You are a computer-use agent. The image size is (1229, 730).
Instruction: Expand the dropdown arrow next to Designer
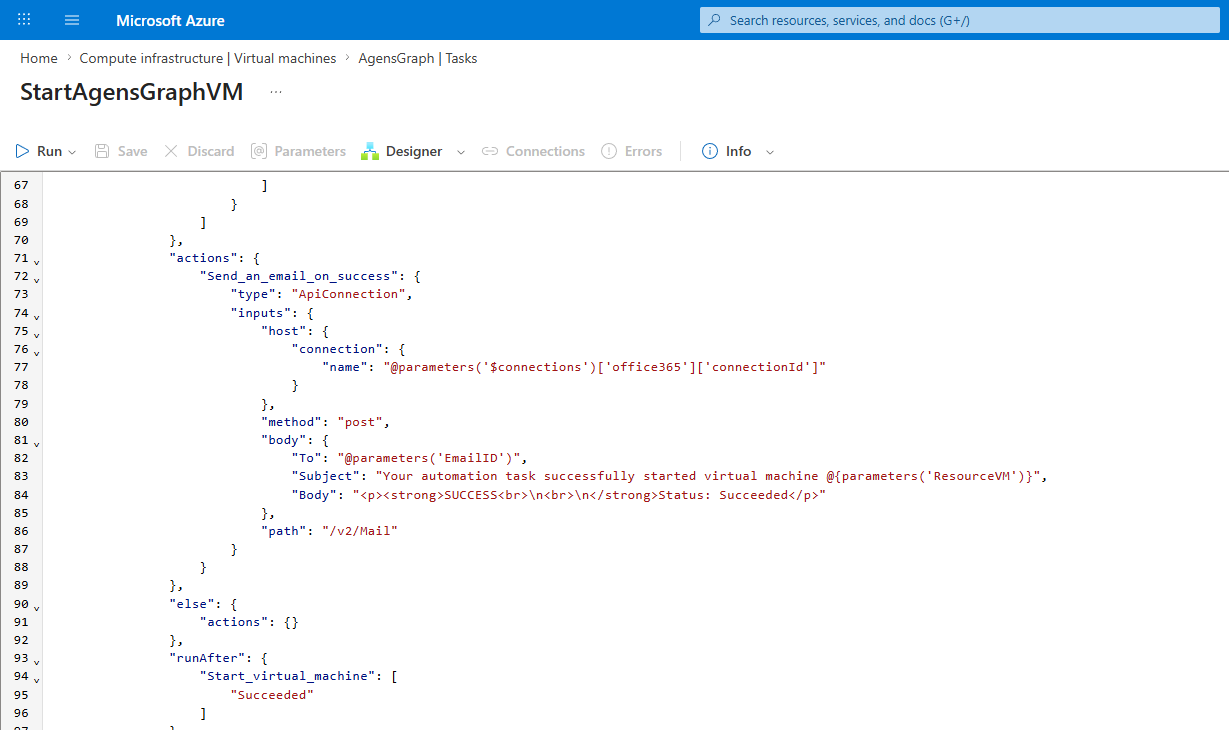click(x=461, y=152)
